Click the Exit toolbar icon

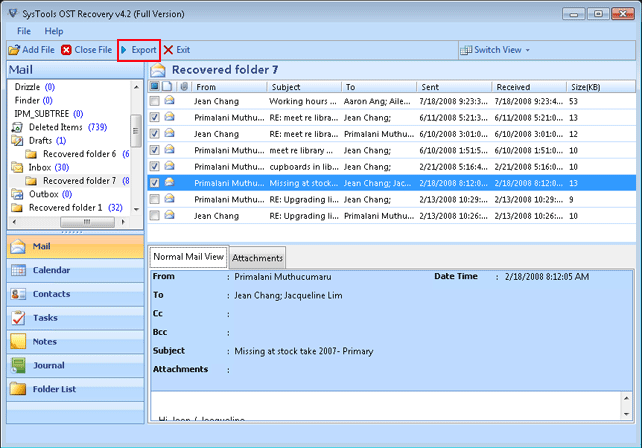point(168,50)
